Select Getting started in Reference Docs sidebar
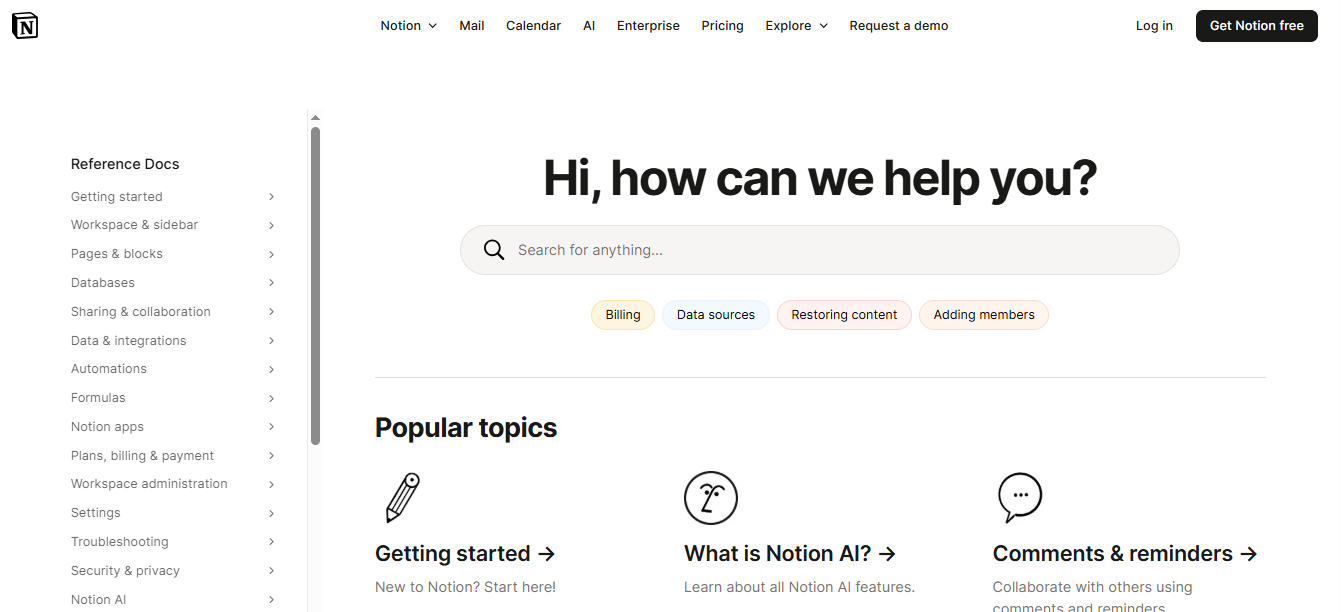Viewport: 1341px width, 612px height. 117,197
